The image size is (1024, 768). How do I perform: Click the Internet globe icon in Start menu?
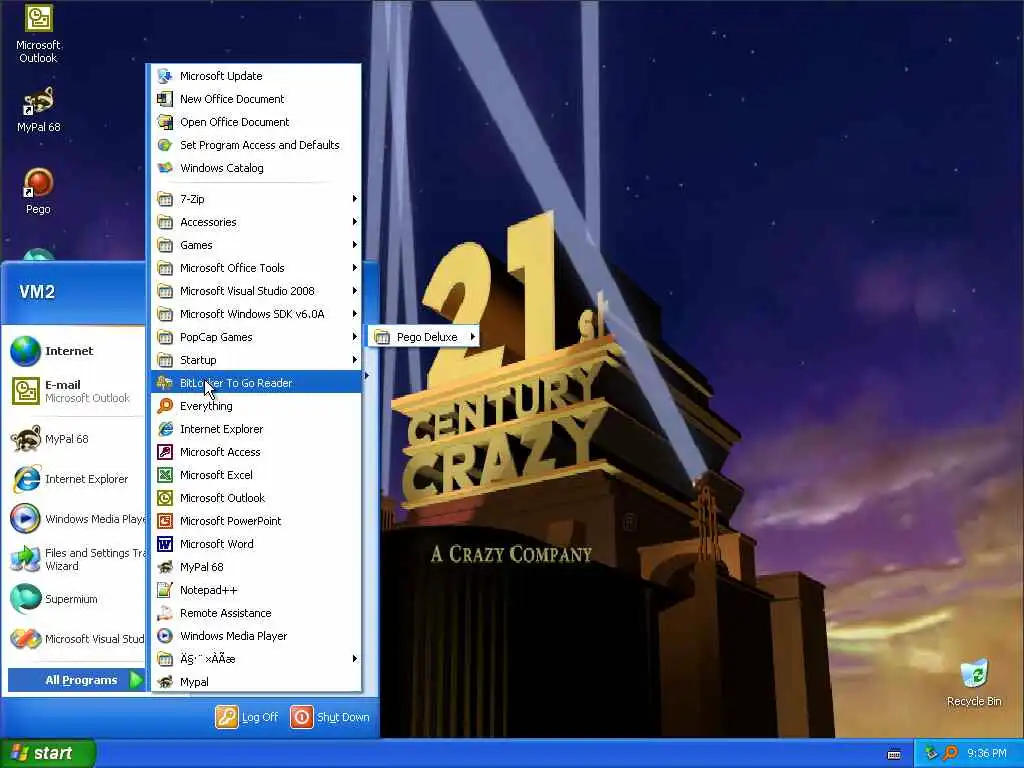tap(25, 351)
